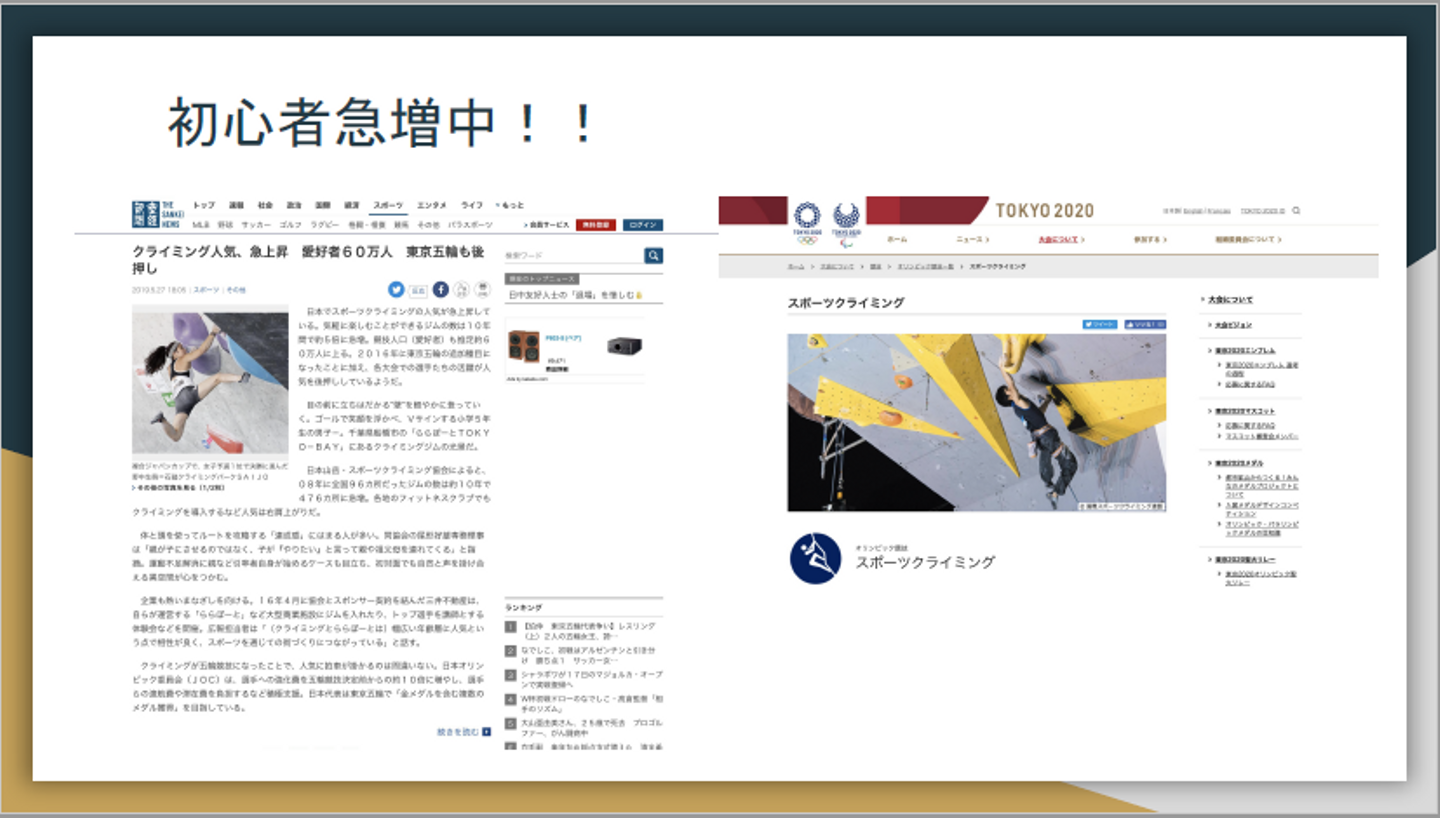Viewport: 1440px width, 818px height.
Task: Click the Sankei search keyword field
Action: [573, 256]
